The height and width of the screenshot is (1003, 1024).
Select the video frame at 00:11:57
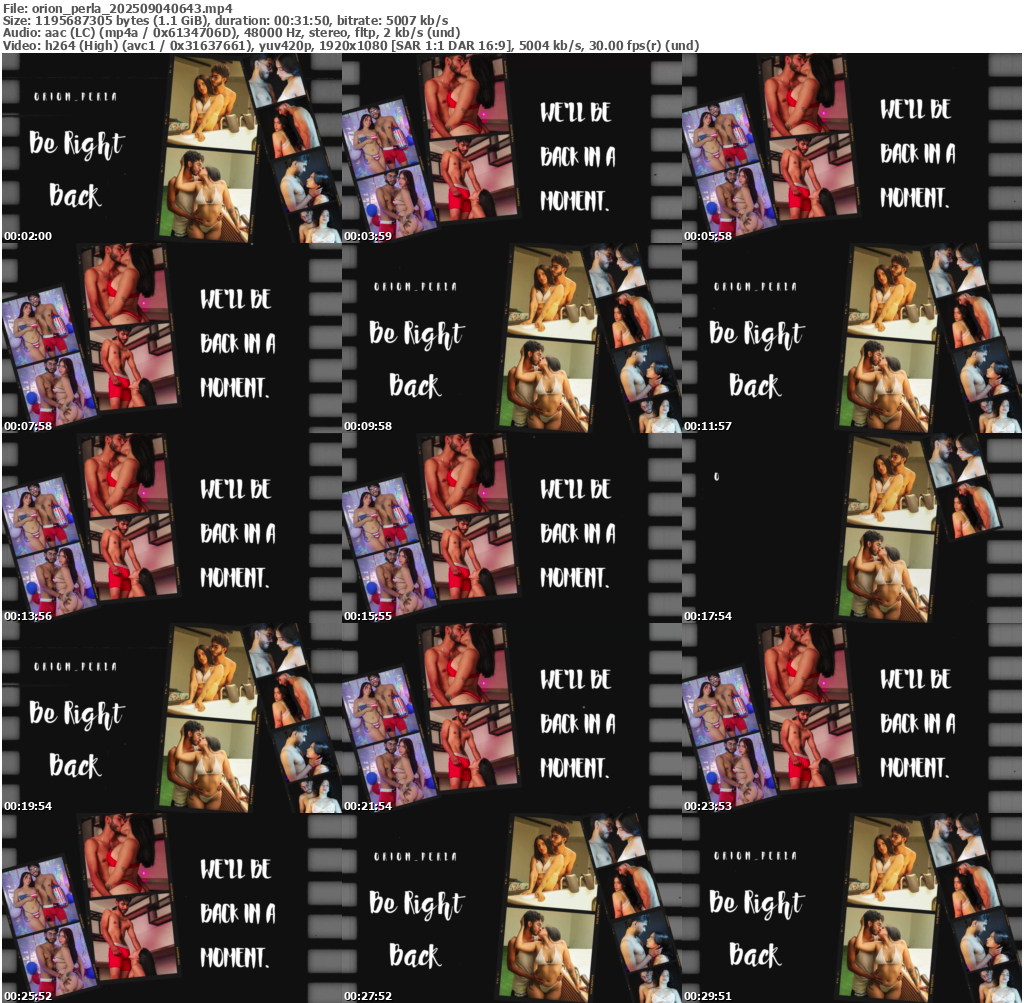click(852, 338)
